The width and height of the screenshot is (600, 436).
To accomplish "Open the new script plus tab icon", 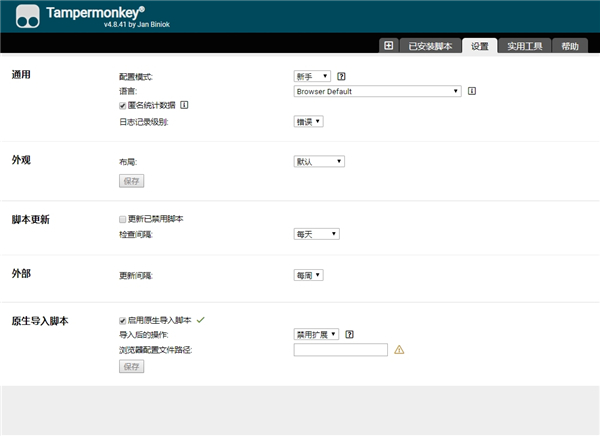I will 388,46.
